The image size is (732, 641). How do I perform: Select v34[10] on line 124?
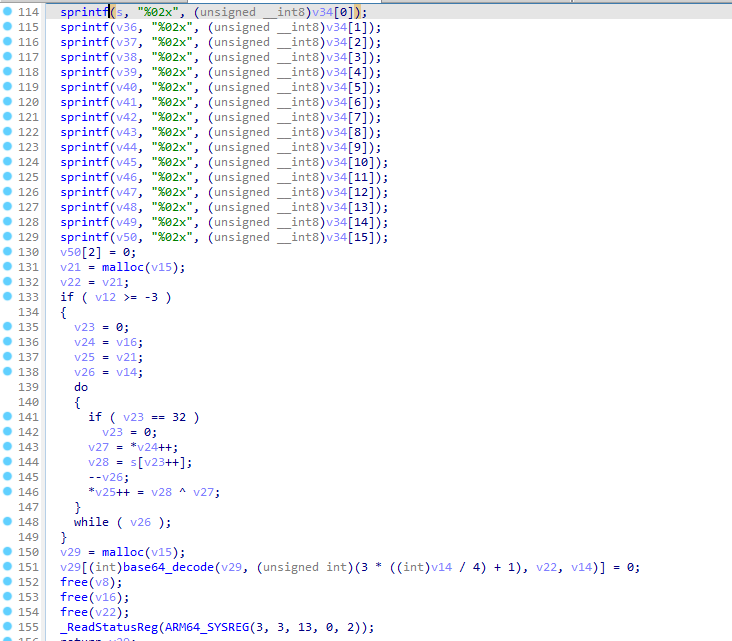pos(350,162)
